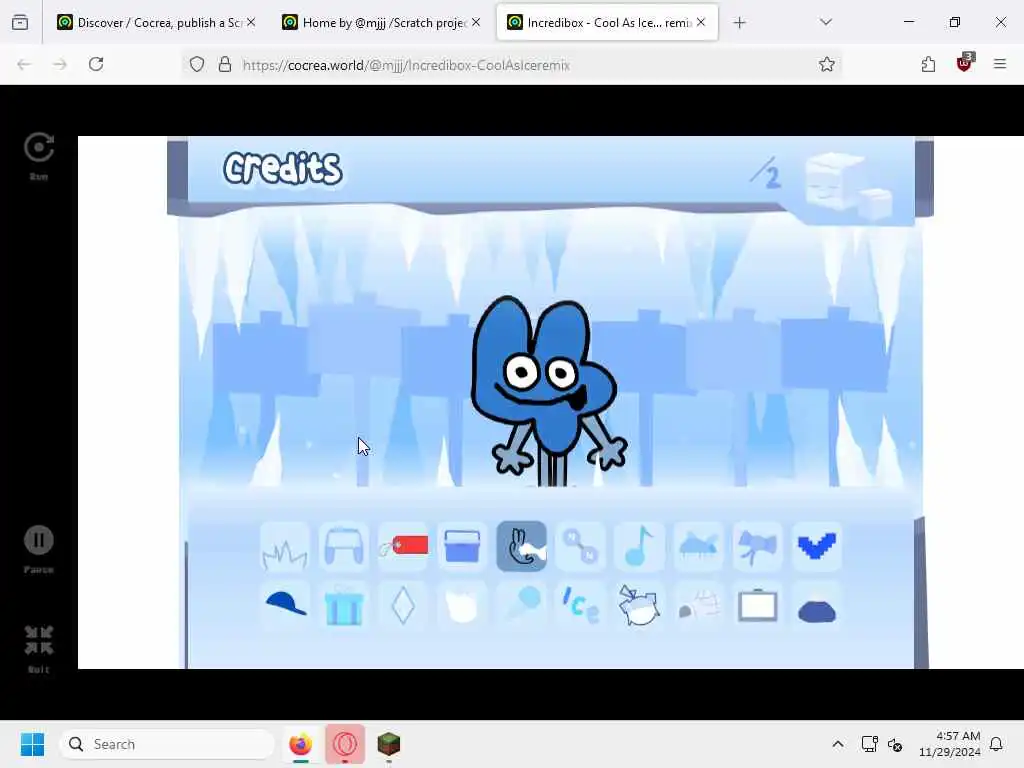This screenshot has height=768, width=1024.
Task: Select the dark blue baseball cap icon
Action: pos(285,605)
